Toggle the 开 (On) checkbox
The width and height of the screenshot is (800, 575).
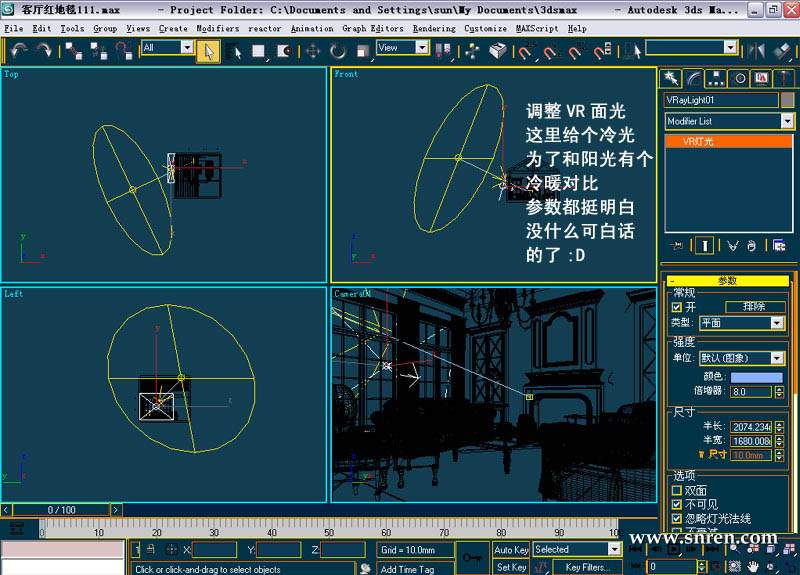[x=677, y=307]
